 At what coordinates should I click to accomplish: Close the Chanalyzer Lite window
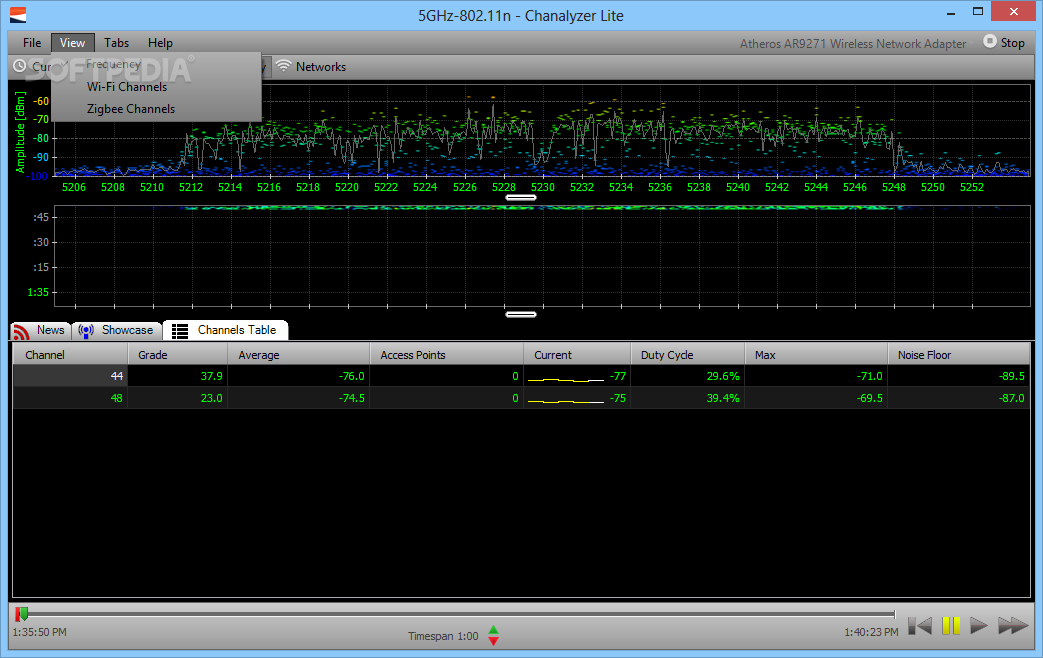pyautogui.click(x=1014, y=11)
